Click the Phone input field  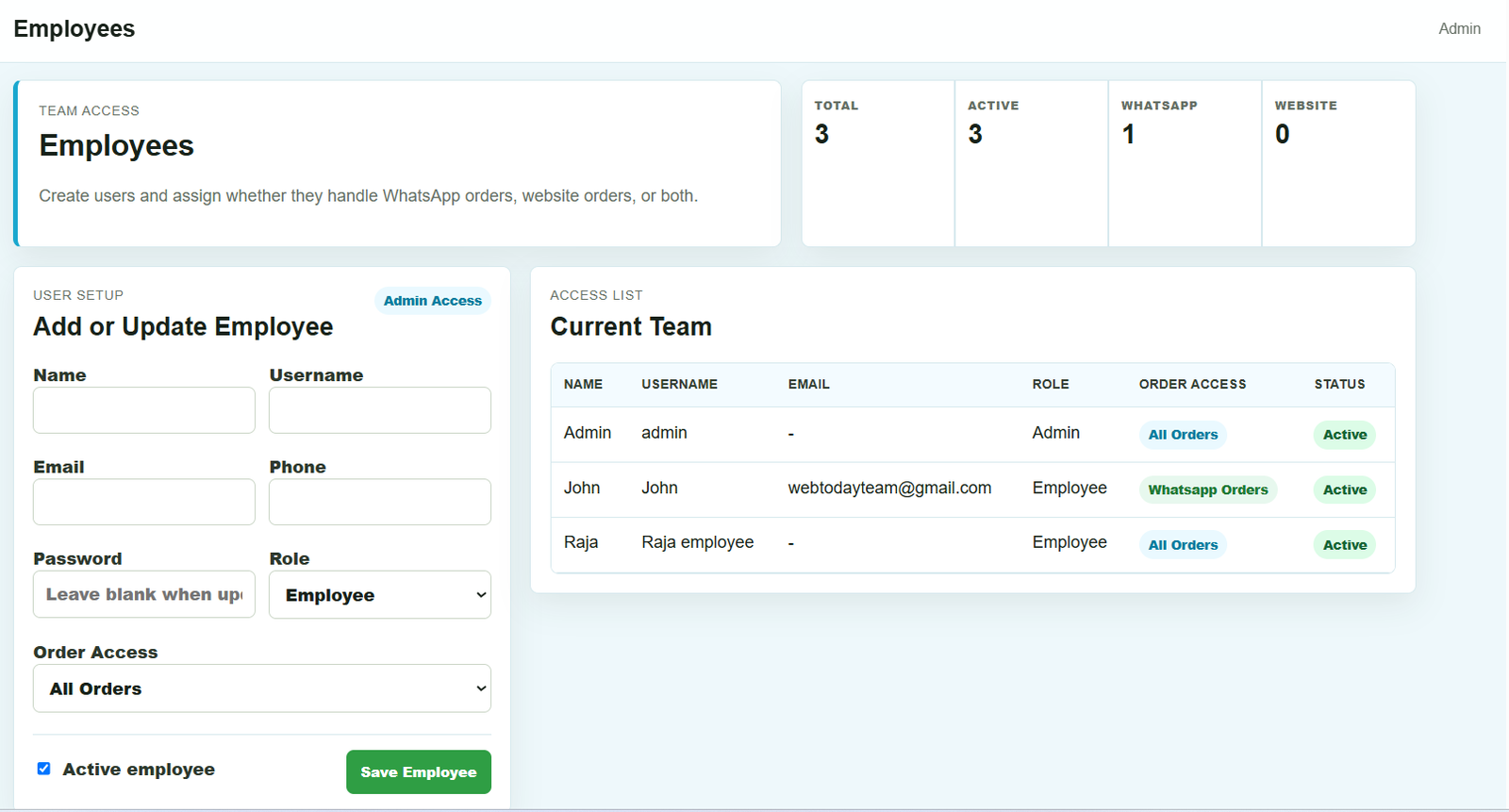pos(380,502)
